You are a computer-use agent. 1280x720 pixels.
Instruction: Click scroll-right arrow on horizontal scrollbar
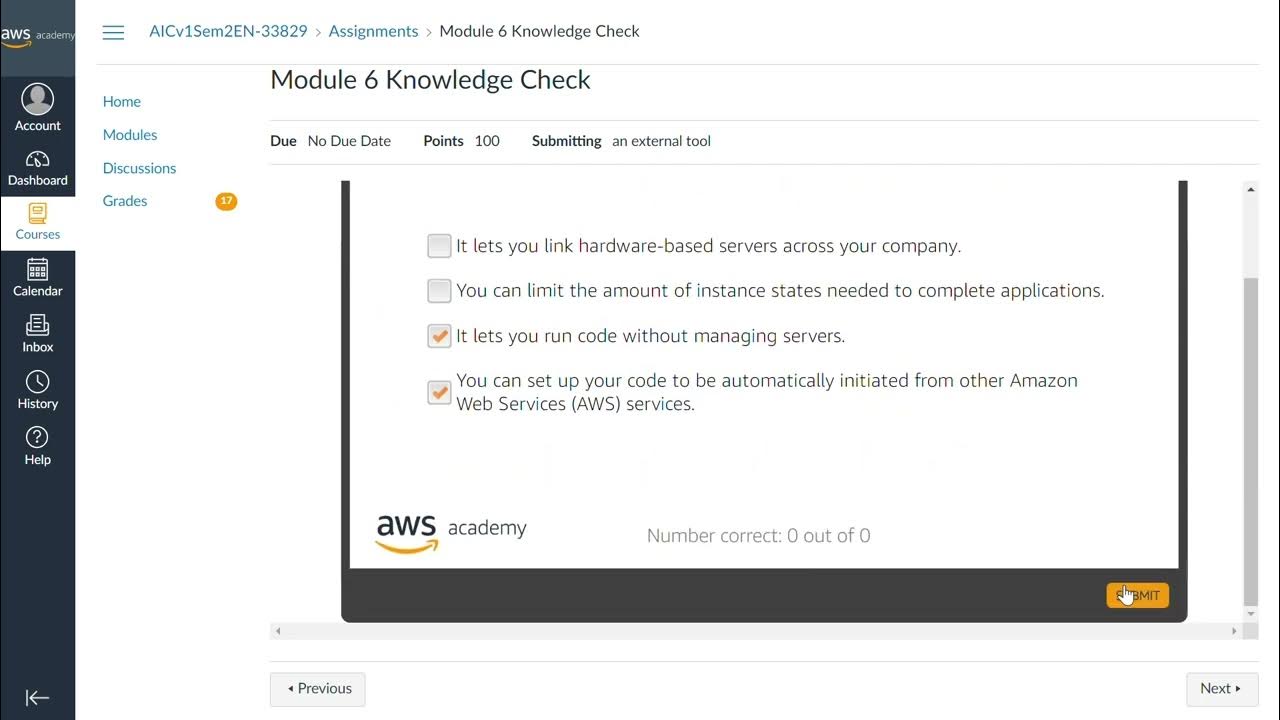[x=1234, y=631]
